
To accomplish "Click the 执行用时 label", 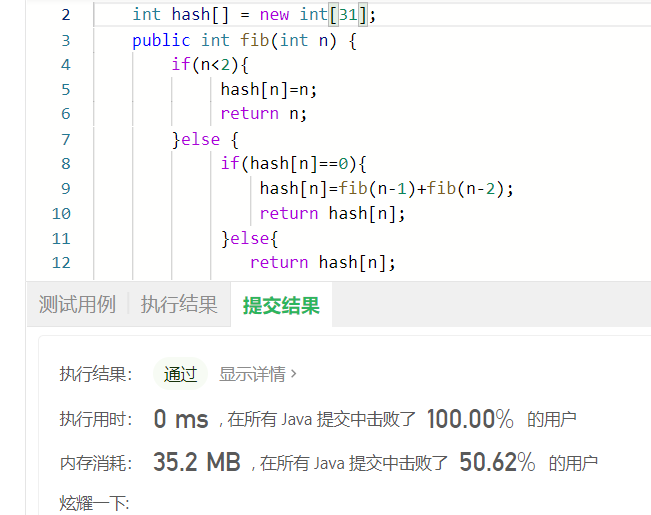I will [x=96, y=419].
